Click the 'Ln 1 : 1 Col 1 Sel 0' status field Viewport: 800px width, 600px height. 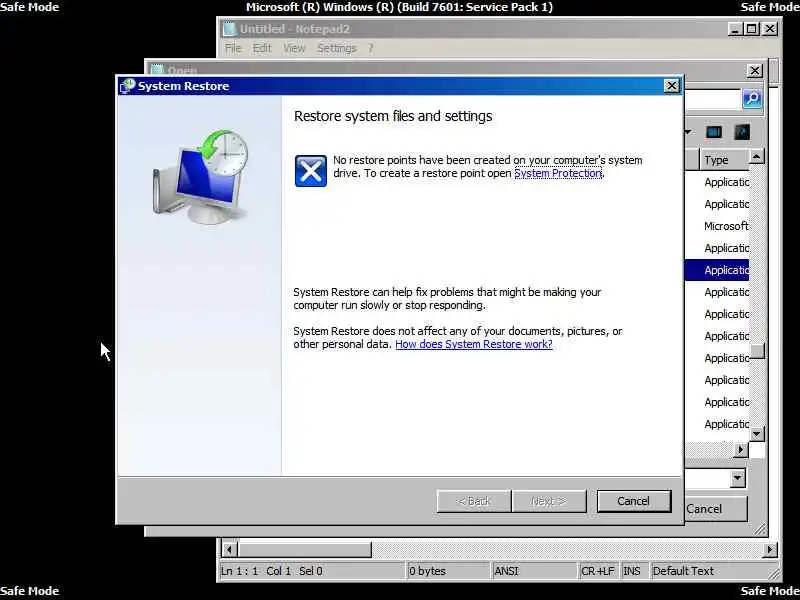(312, 571)
